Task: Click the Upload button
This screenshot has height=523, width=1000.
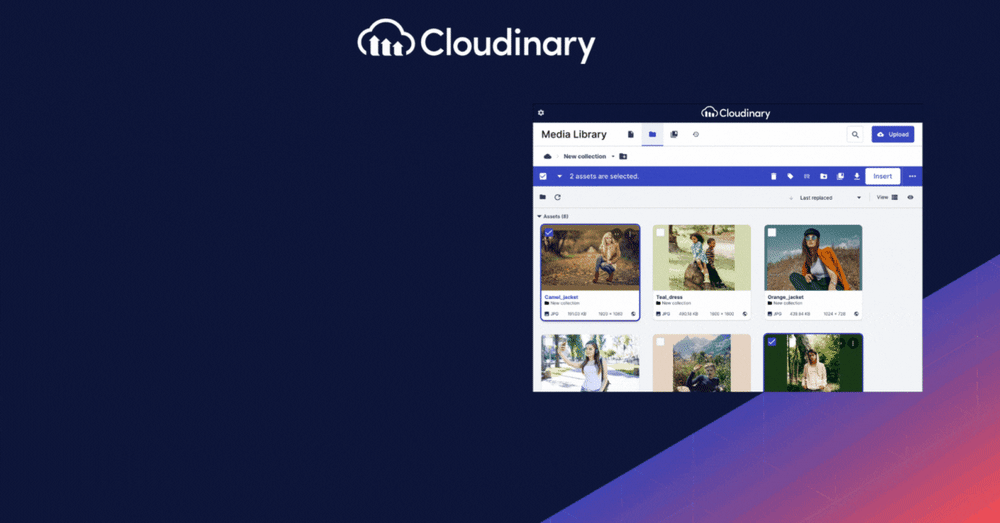Action: pyautogui.click(x=893, y=135)
